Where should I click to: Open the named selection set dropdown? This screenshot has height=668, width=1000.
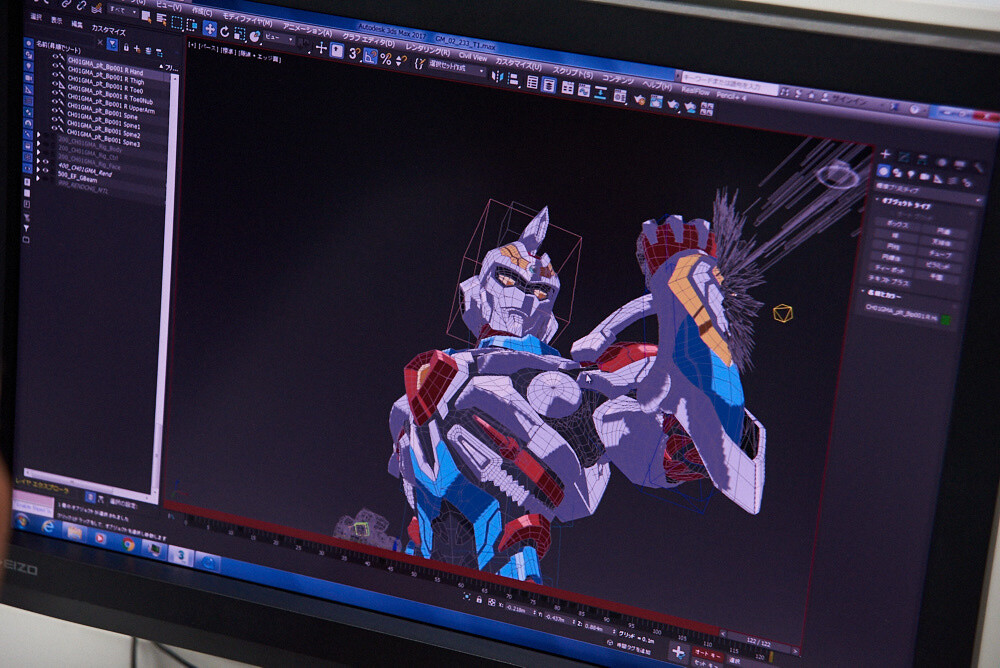[x=456, y=70]
